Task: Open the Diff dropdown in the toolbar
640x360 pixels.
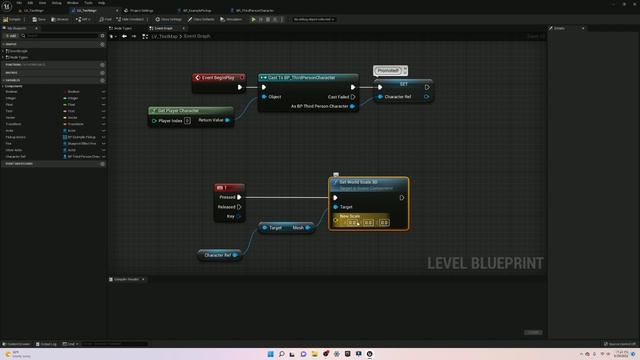Action: click(83, 19)
